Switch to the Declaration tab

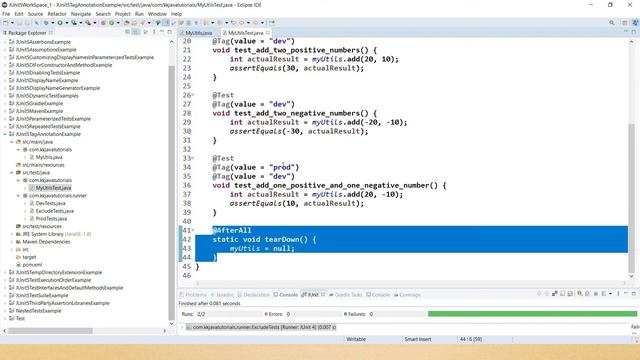(253, 295)
